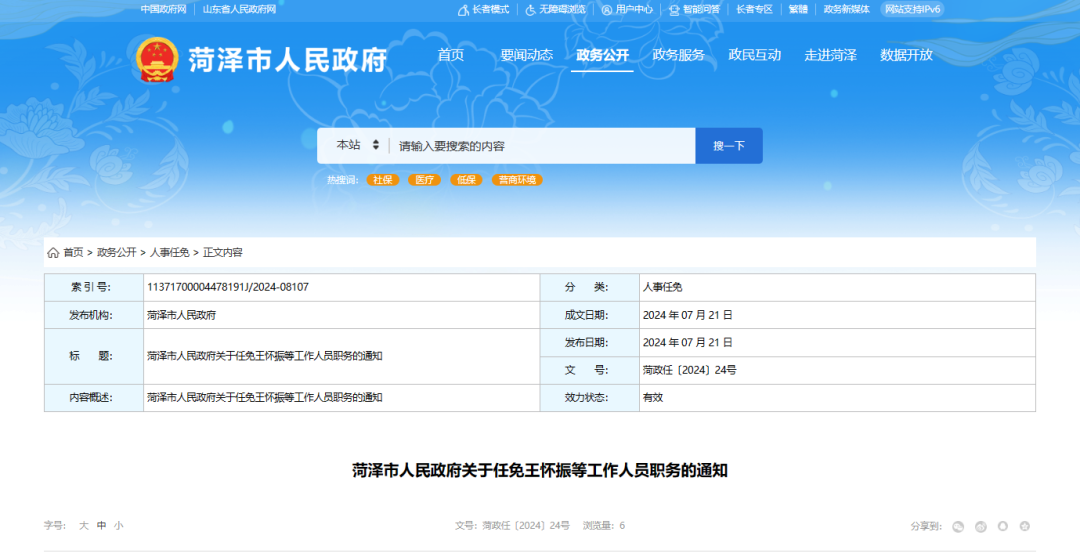This screenshot has width=1080, height=557.
Task: Select hot search tag 营商环境
Action: [517, 180]
